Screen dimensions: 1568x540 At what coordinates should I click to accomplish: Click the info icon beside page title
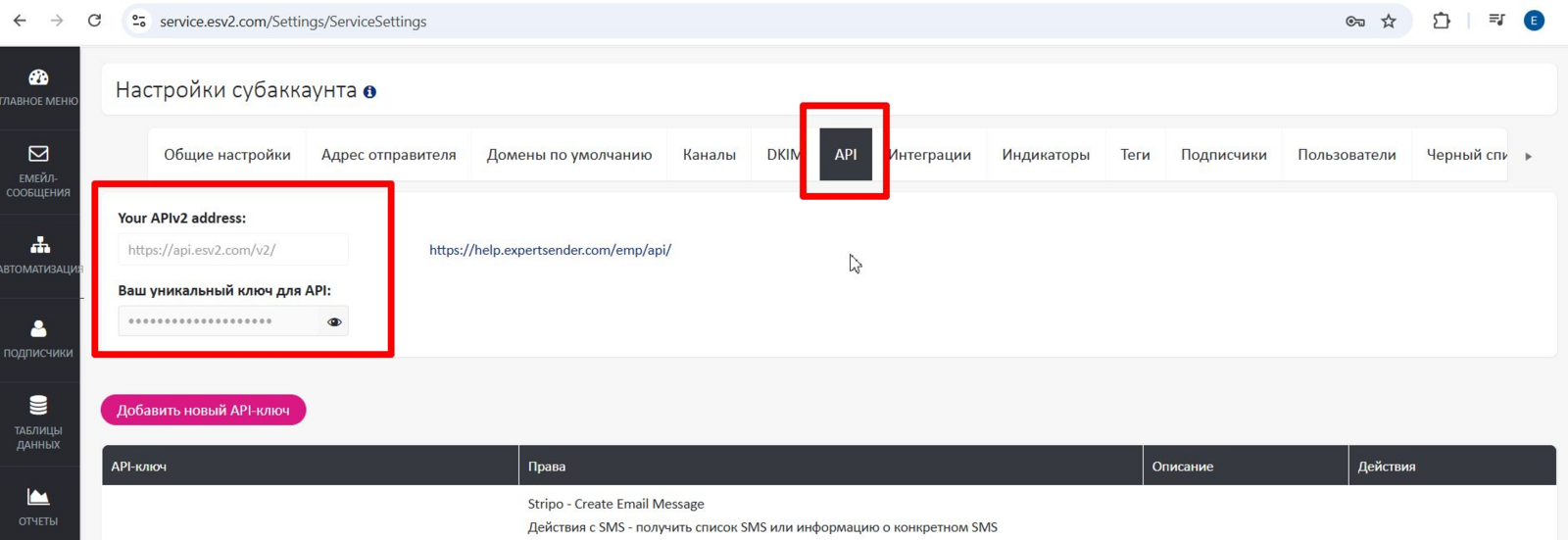pos(369,92)
